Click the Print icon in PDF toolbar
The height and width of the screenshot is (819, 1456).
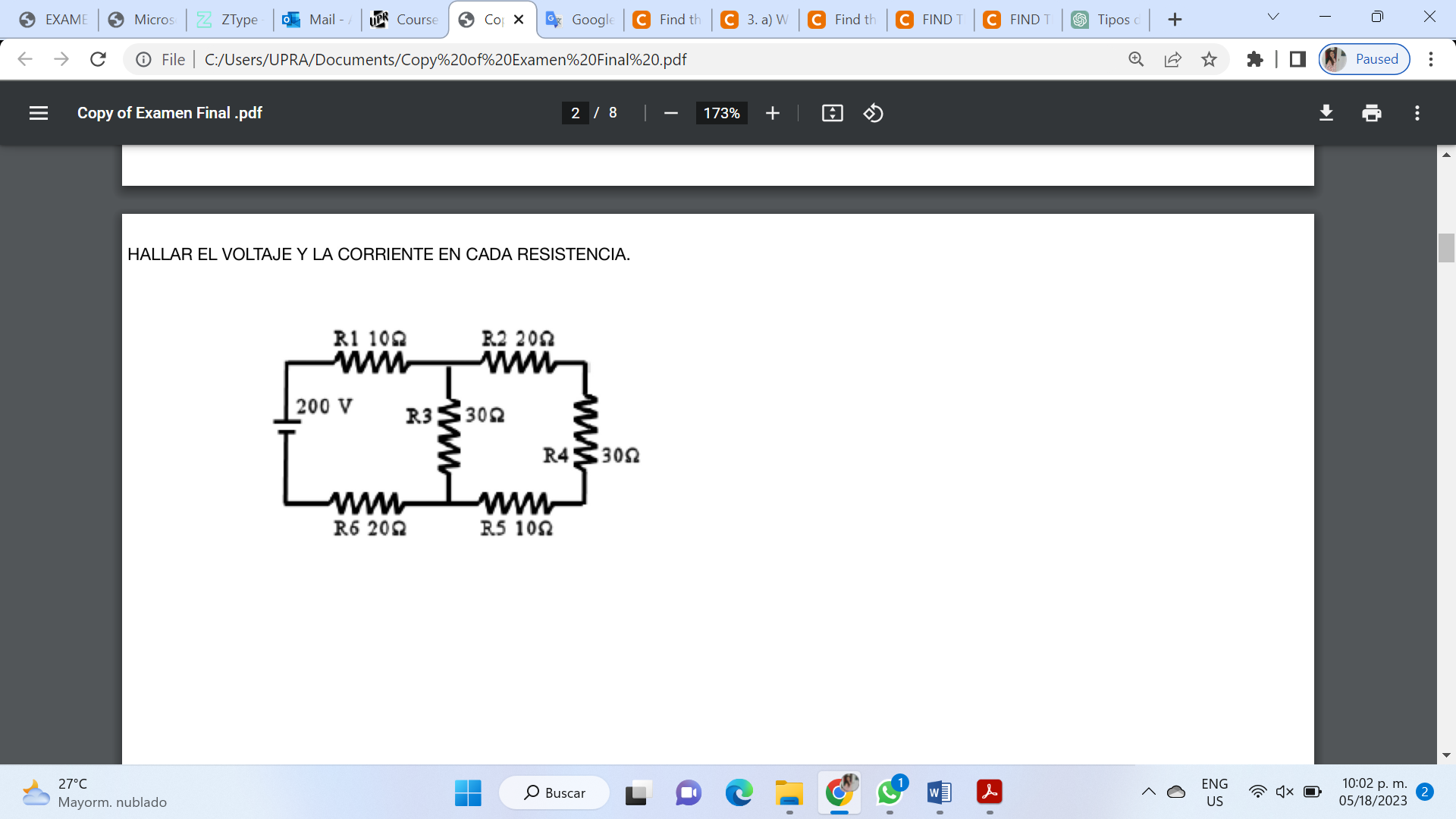click(x=1371, y=113)
